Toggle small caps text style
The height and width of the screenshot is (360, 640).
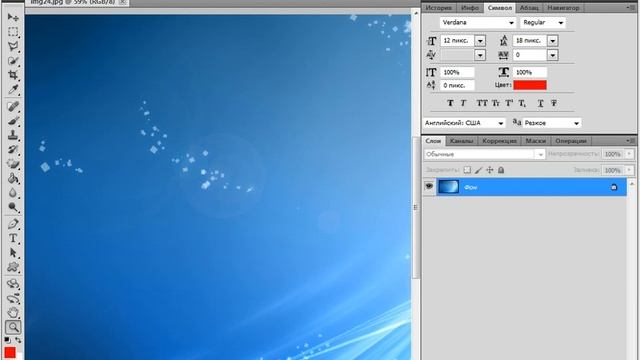coord(496,103)
